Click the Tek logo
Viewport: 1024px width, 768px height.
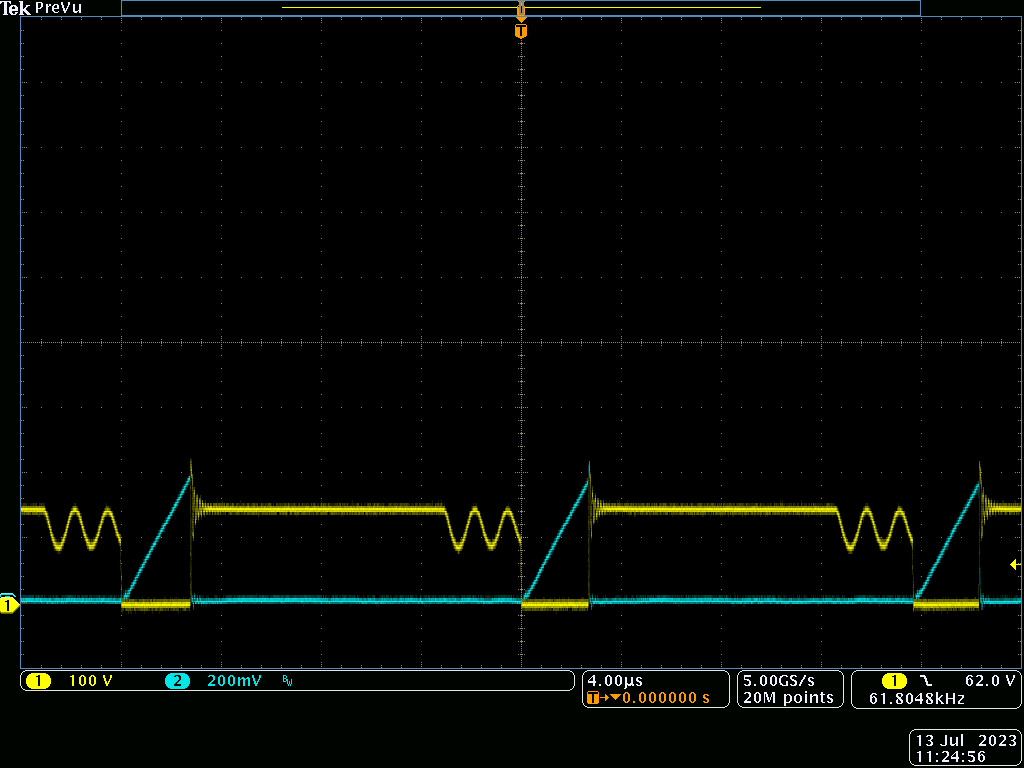click(x=14, y=8)
